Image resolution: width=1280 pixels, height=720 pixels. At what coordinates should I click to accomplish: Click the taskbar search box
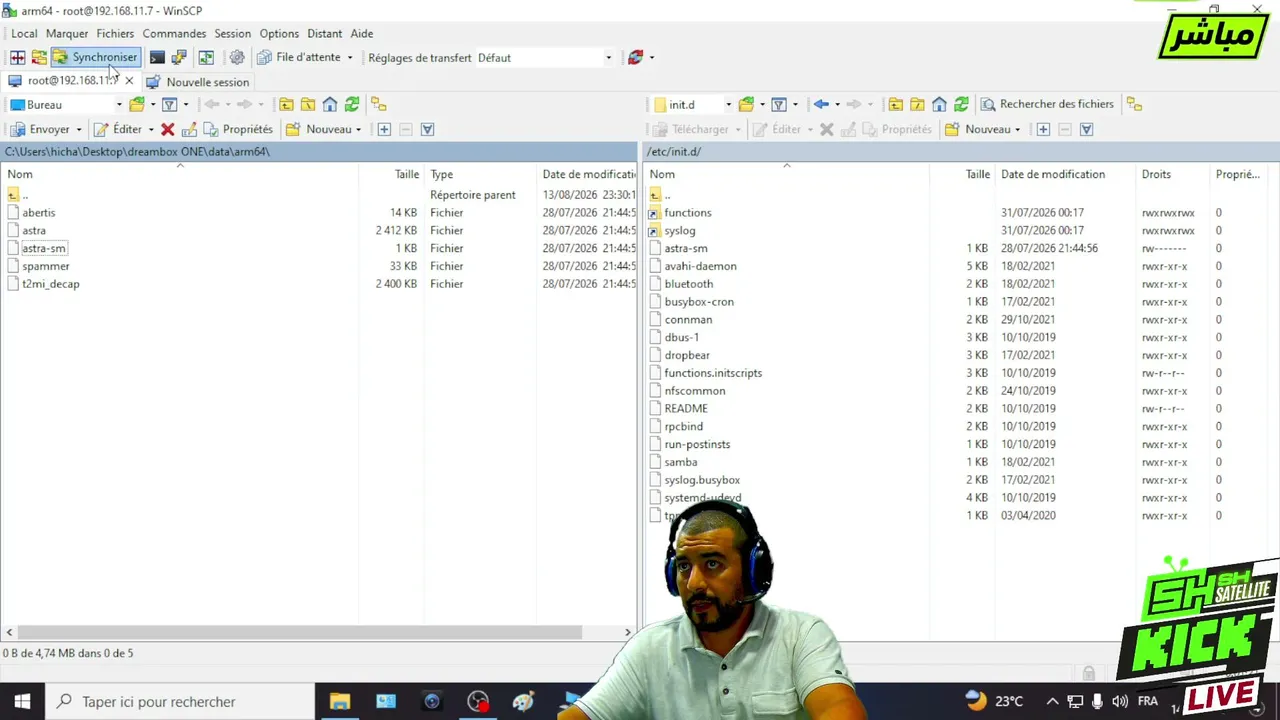180,701
